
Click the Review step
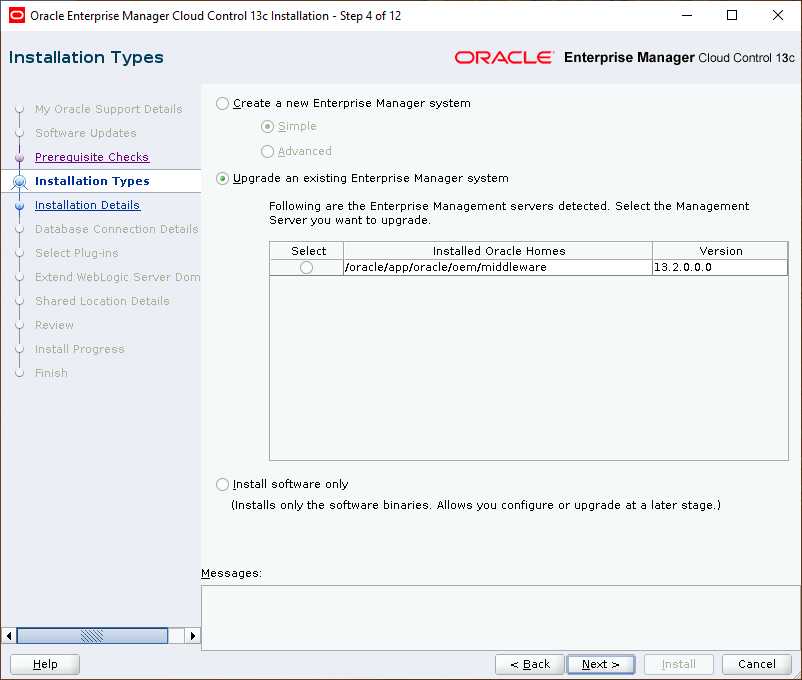click(x=54, y=325)
